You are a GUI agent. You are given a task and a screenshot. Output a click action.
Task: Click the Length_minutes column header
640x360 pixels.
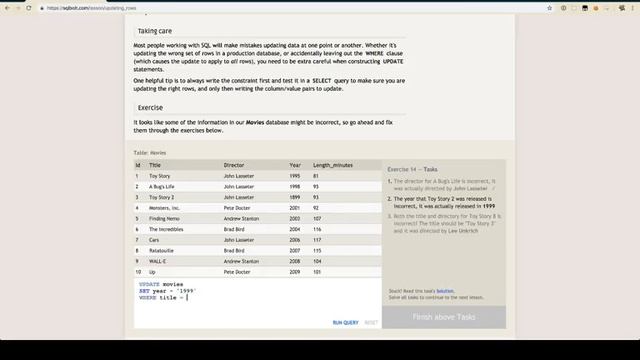(333, 165)
